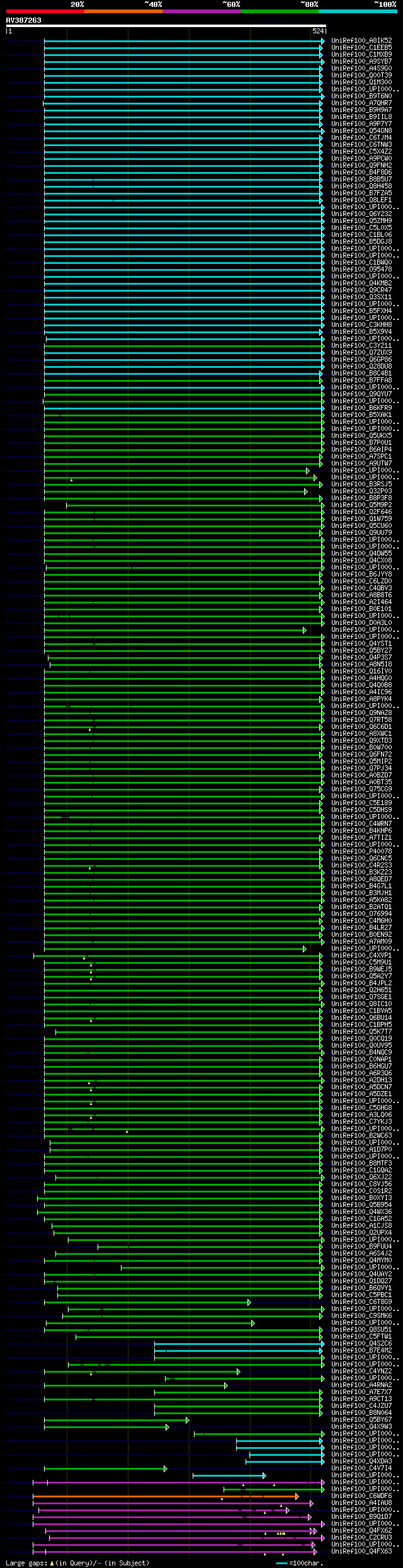The height and width of the screenshot is (1568, 403).
Task: Open hit UniRef100_O95478
Action: click(361, 269)
